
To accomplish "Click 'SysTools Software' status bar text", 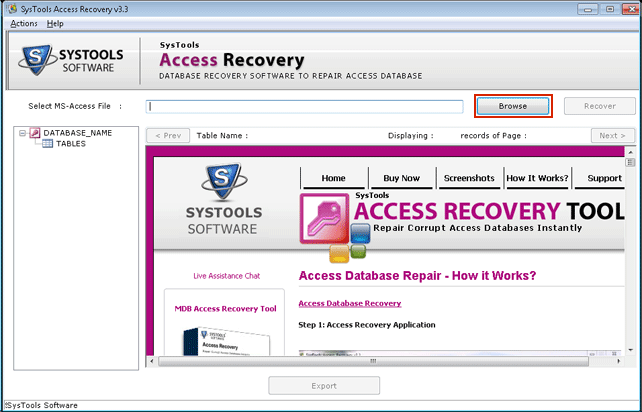I will pos(43,405).
